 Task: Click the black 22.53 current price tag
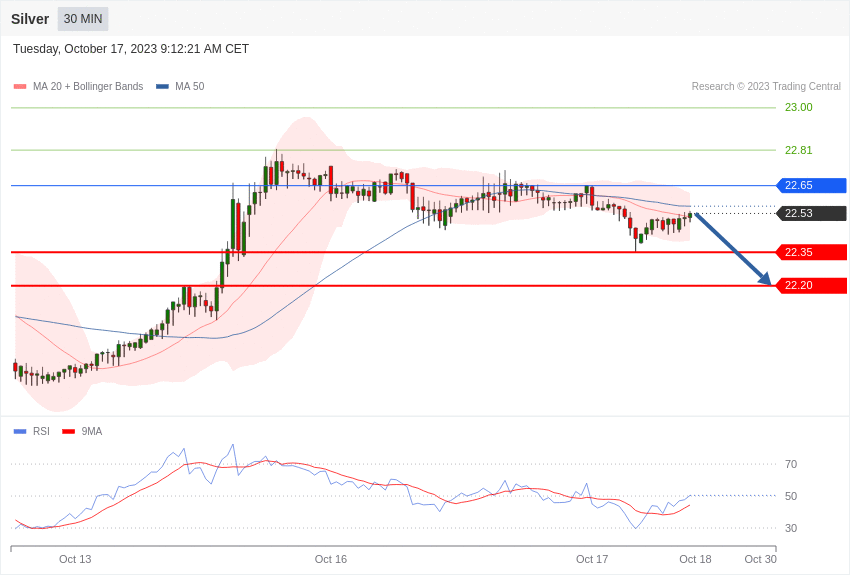click(x=812, y=213)
